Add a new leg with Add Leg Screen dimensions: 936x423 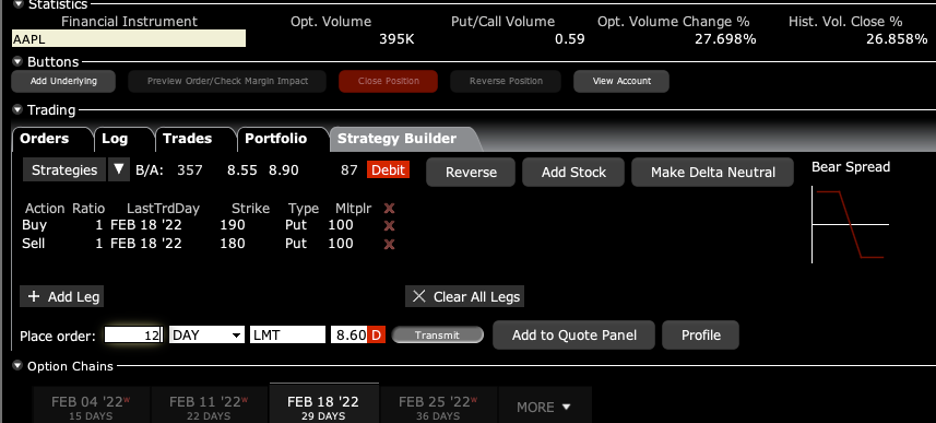click(x=61, y=297)
